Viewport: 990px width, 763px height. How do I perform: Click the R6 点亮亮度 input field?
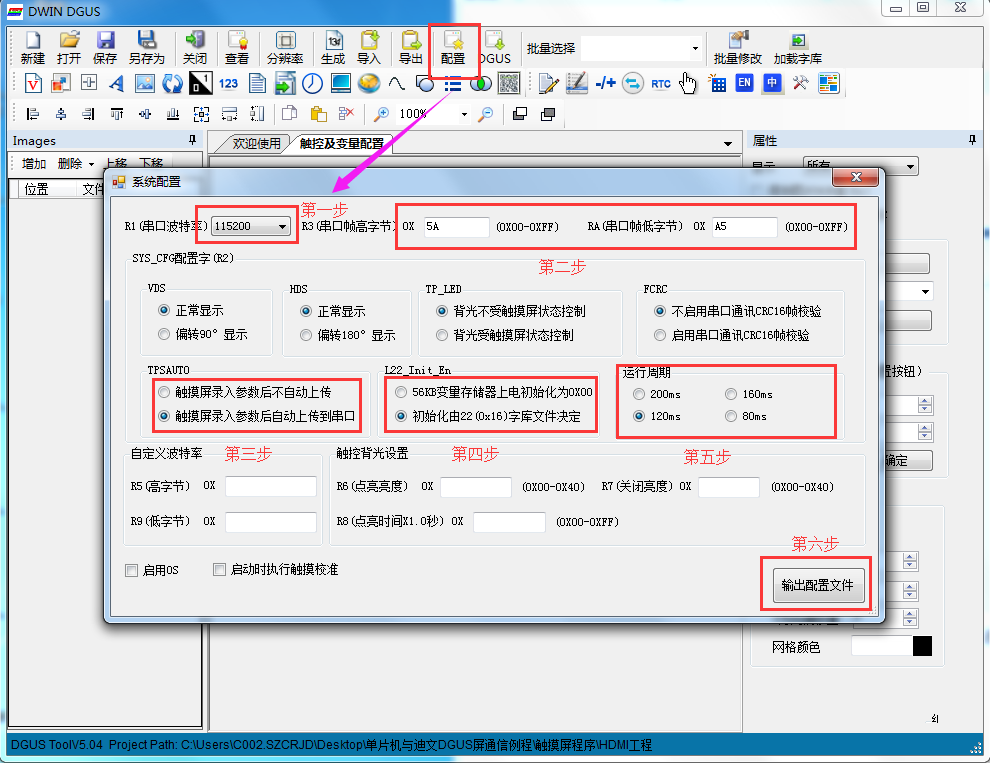pyautogui.click(x=475, y=487)
